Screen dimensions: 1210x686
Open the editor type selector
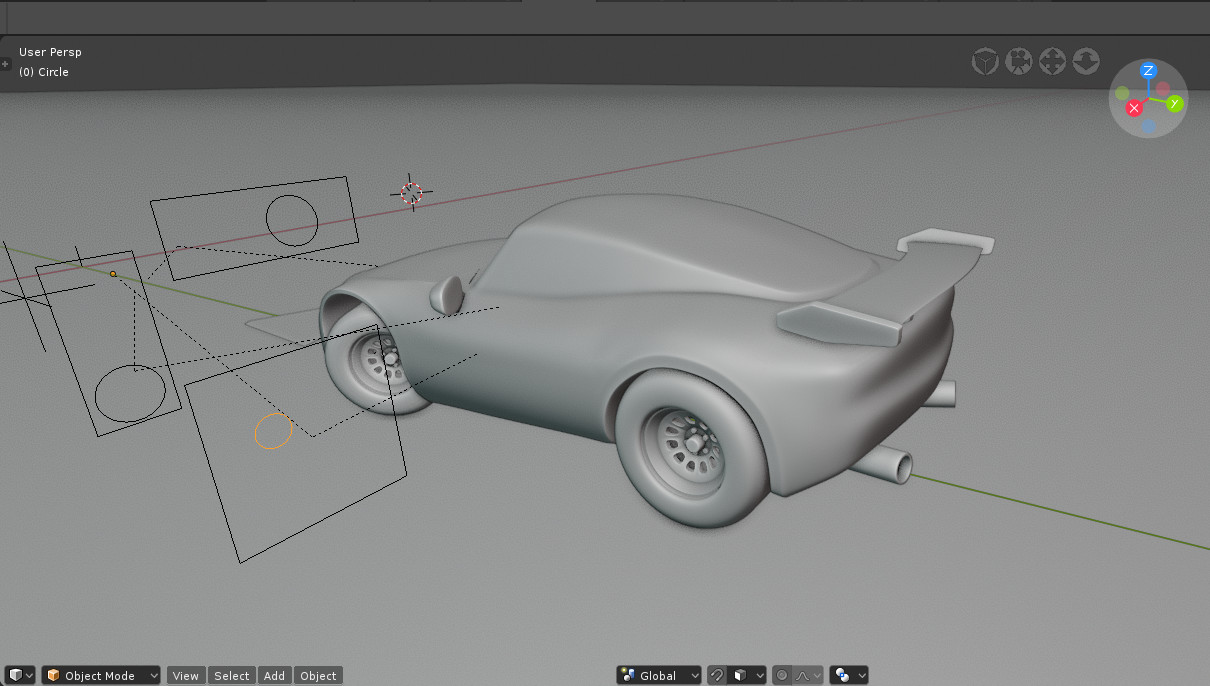point(21,676)
